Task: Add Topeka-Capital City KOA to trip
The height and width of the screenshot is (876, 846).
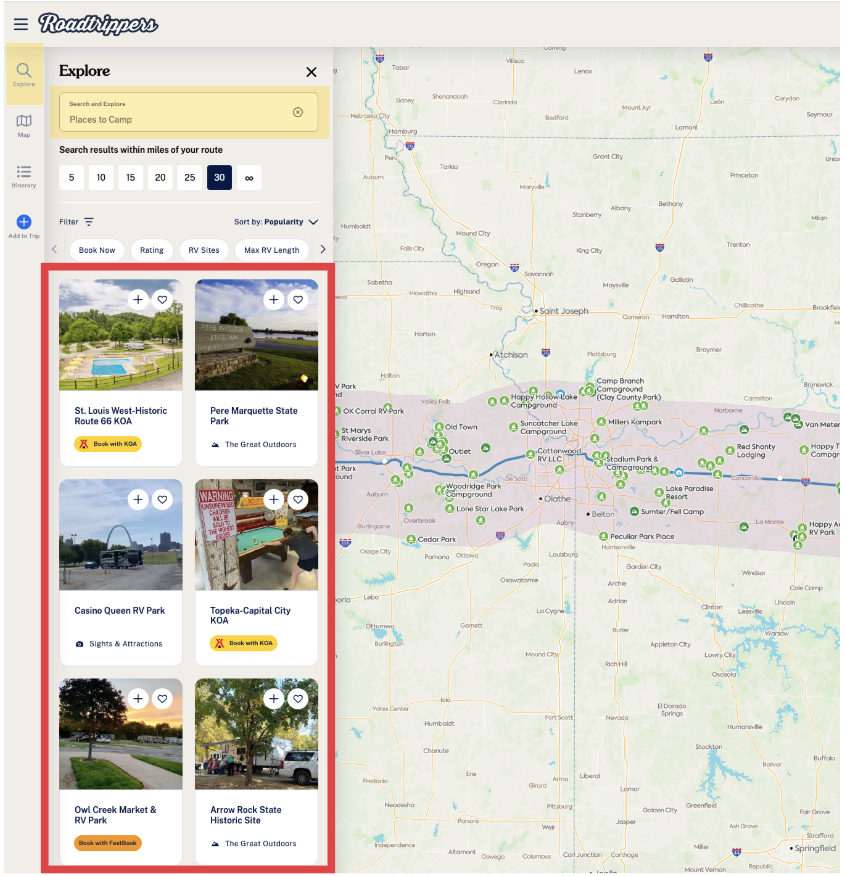Action: click(274, 499)
